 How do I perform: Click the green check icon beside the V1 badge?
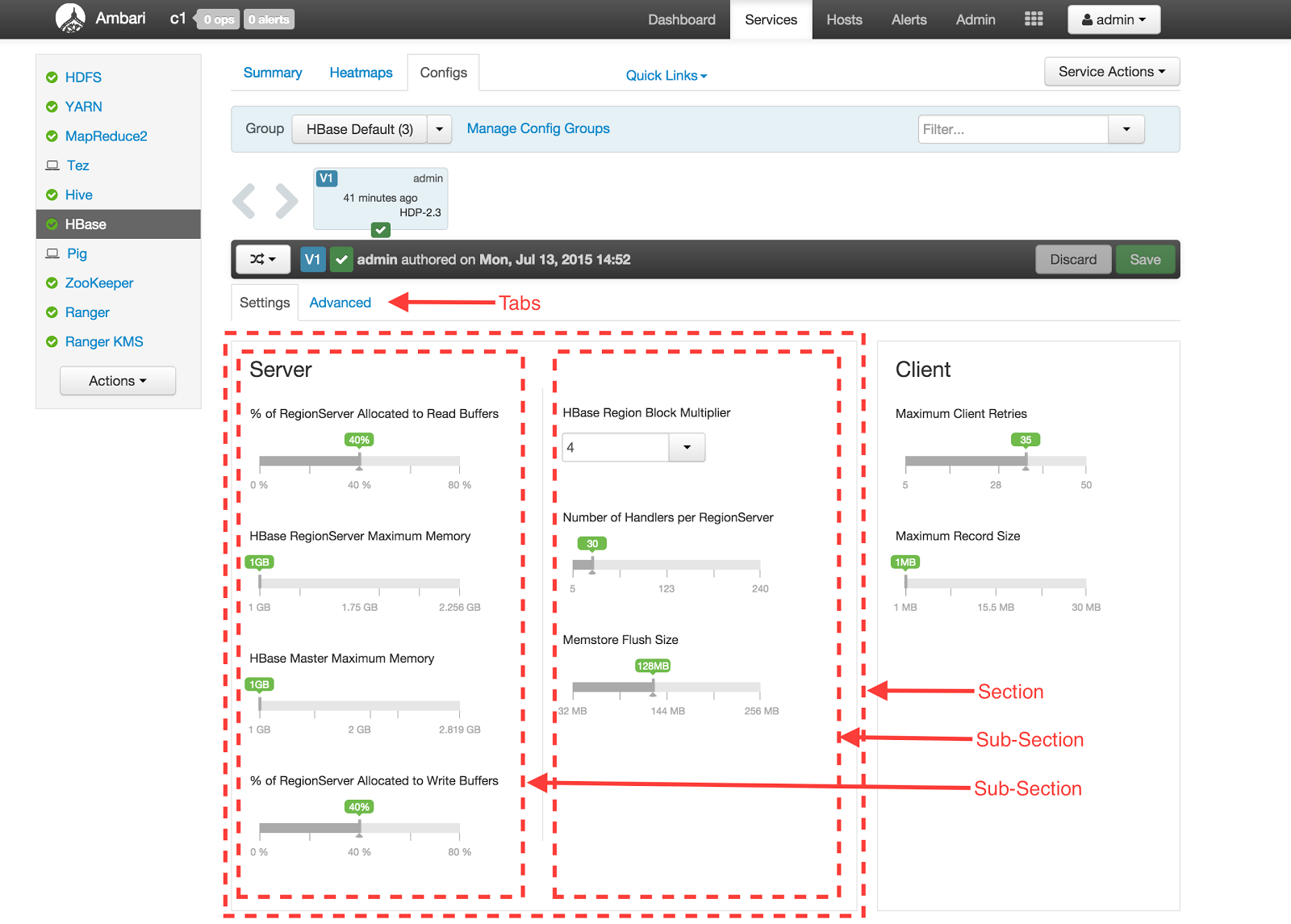pyautogui.click(x=341, y=259)
